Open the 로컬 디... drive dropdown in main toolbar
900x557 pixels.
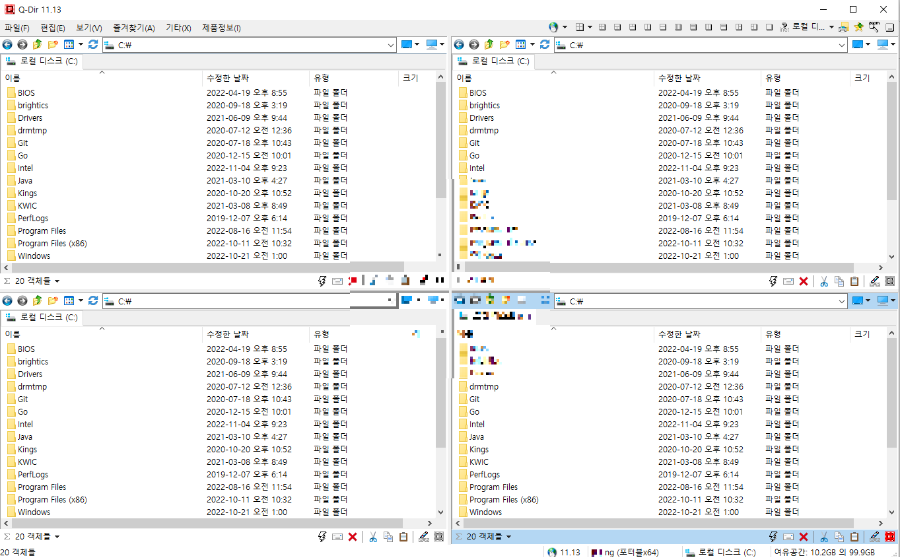point(832,27)
